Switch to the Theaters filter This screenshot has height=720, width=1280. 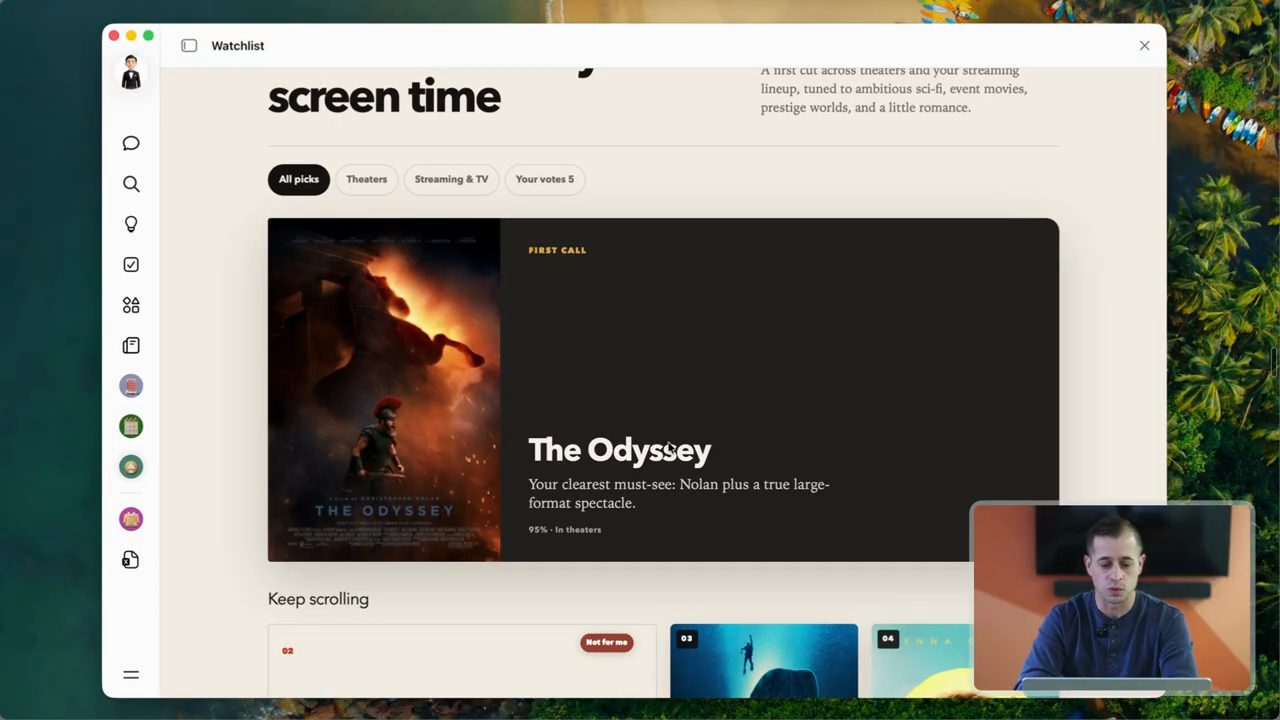click(366, 180)
